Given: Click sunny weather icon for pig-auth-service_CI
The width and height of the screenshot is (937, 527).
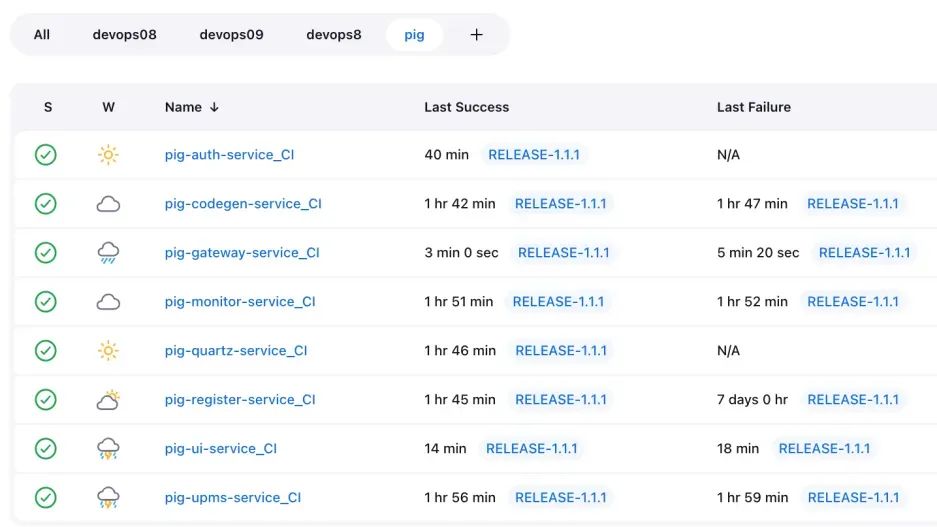Looking at the screenshot, I should pyautogui.click(x=108, y=155).
